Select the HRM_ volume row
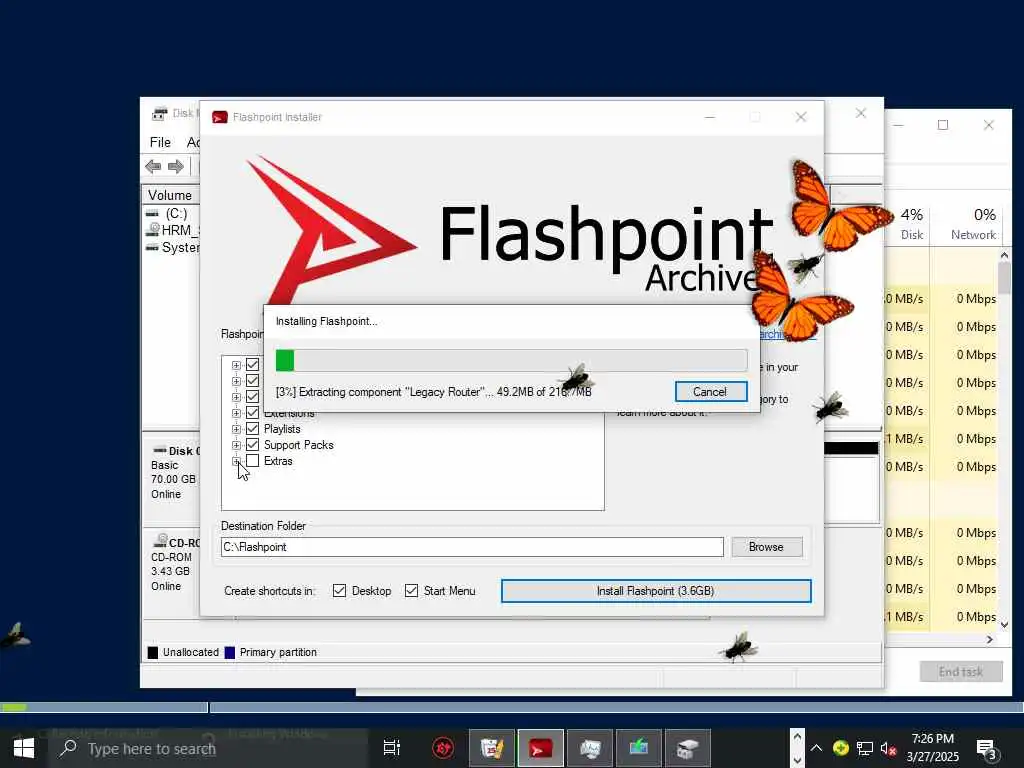 point(171,231)
